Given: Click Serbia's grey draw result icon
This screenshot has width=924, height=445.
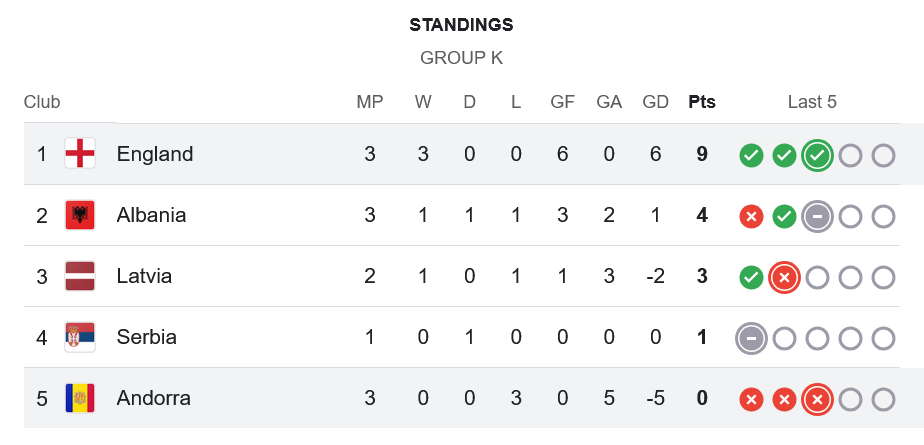Looking at the screenshot, I should point(751,338).
